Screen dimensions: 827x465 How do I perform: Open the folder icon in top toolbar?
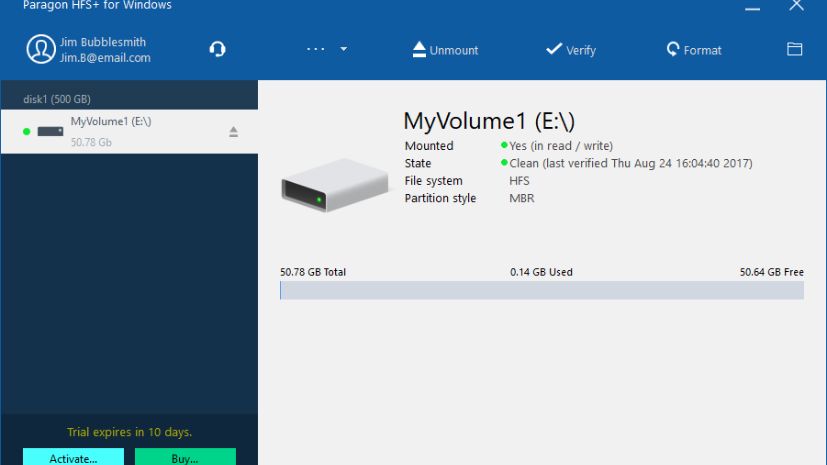(795, 49)
